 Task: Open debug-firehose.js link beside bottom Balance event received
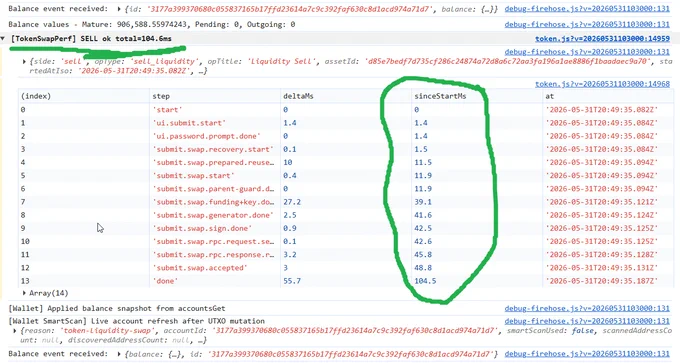587,354
